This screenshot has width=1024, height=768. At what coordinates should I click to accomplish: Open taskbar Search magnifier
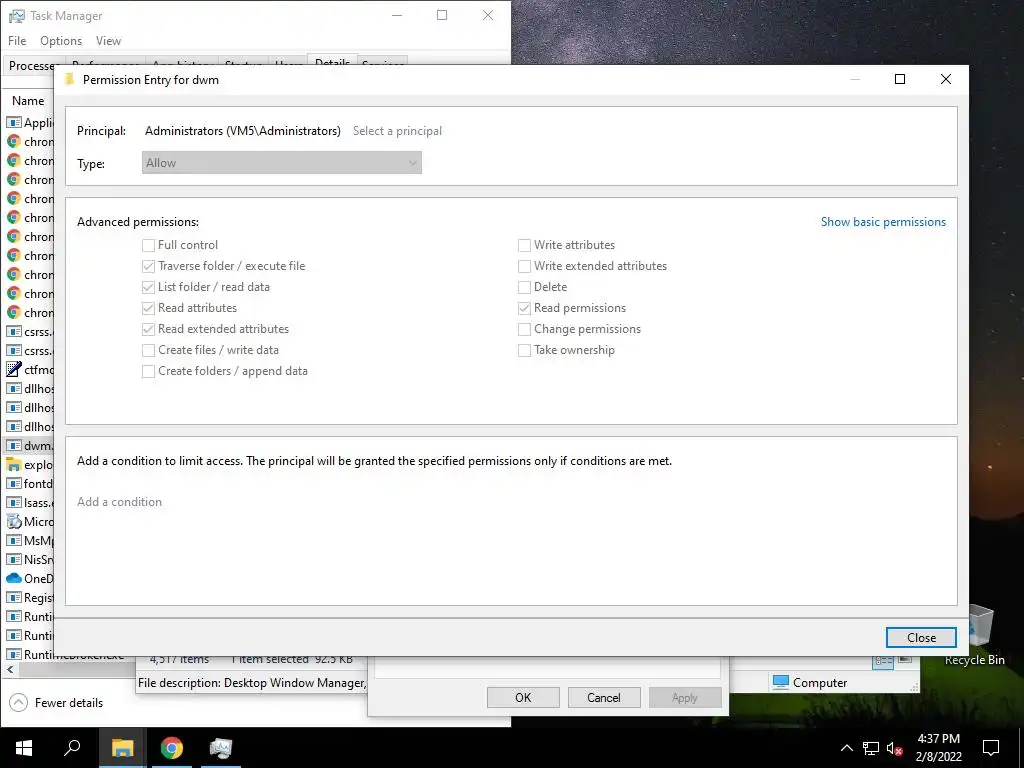click(72, 748)
